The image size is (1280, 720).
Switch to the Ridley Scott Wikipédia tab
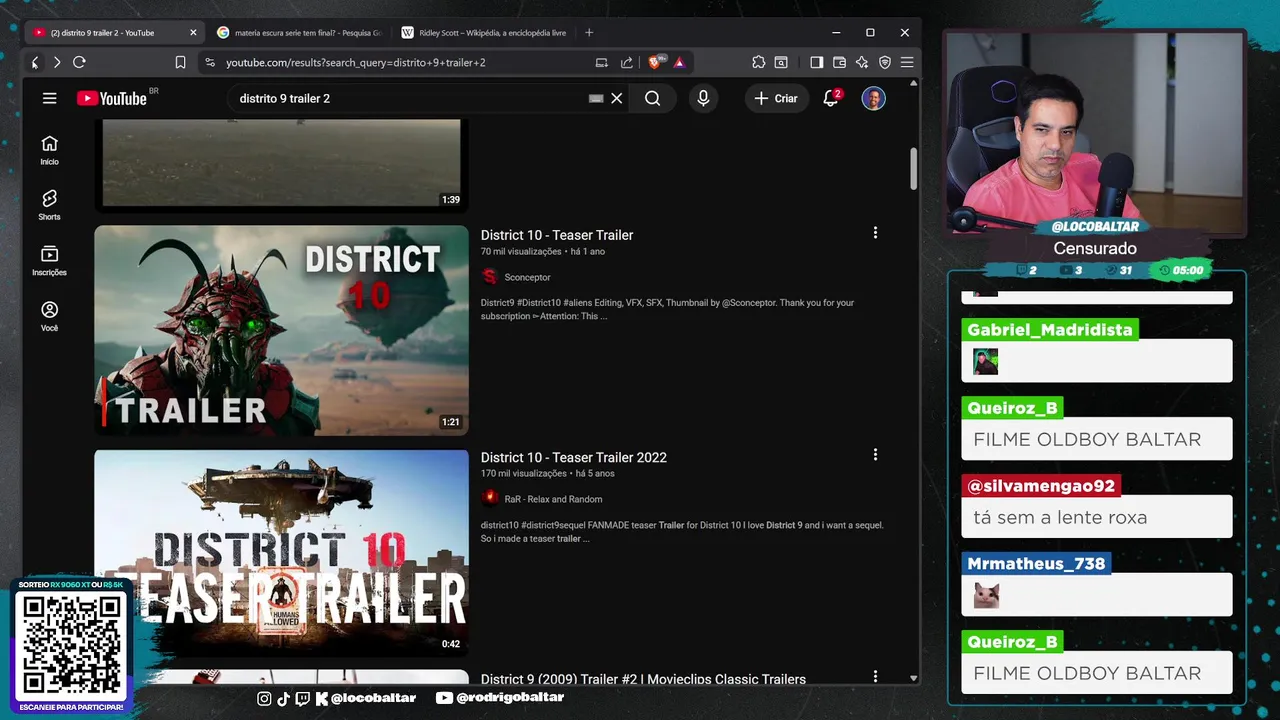(484, 33)
